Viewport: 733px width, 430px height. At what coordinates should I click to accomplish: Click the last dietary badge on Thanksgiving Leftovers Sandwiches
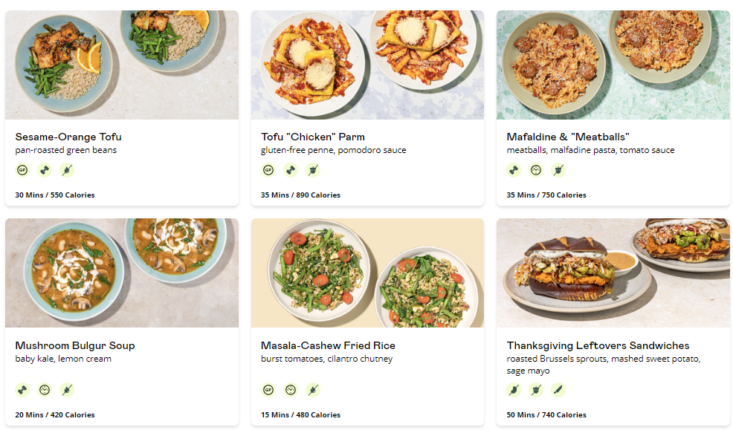click(x=558, y=389)
